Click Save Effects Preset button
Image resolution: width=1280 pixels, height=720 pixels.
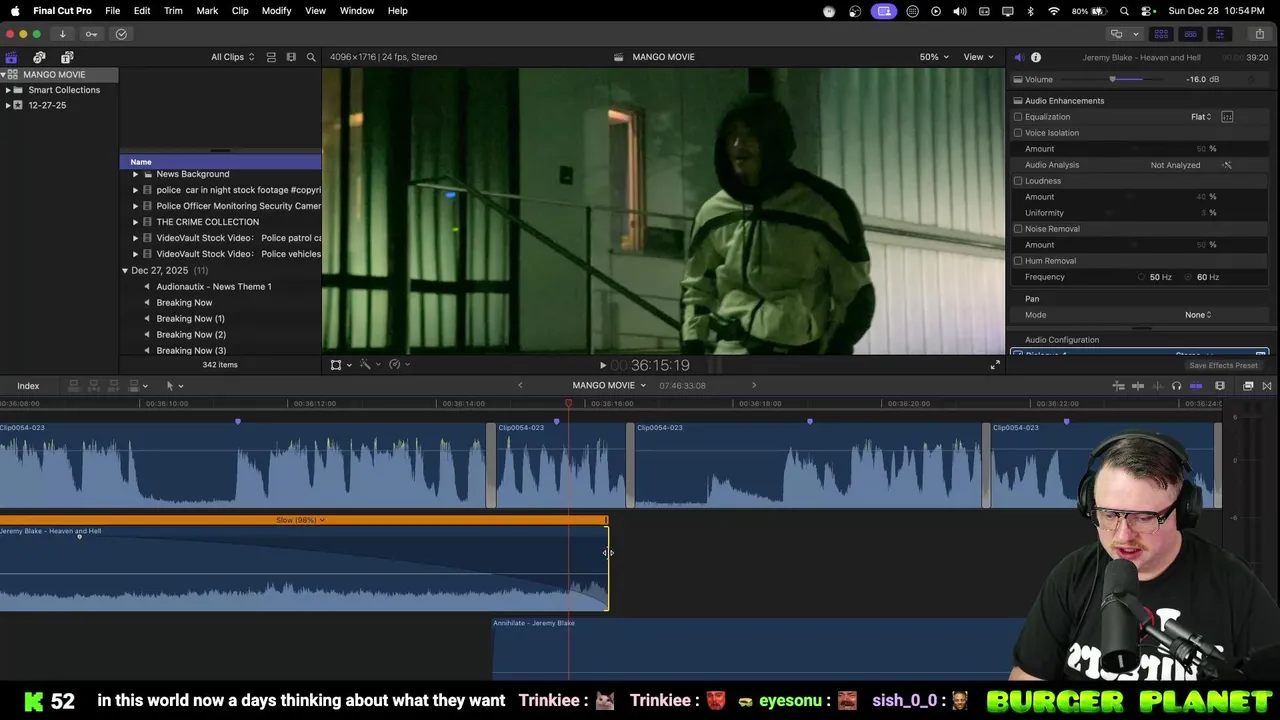[1223, 365]
